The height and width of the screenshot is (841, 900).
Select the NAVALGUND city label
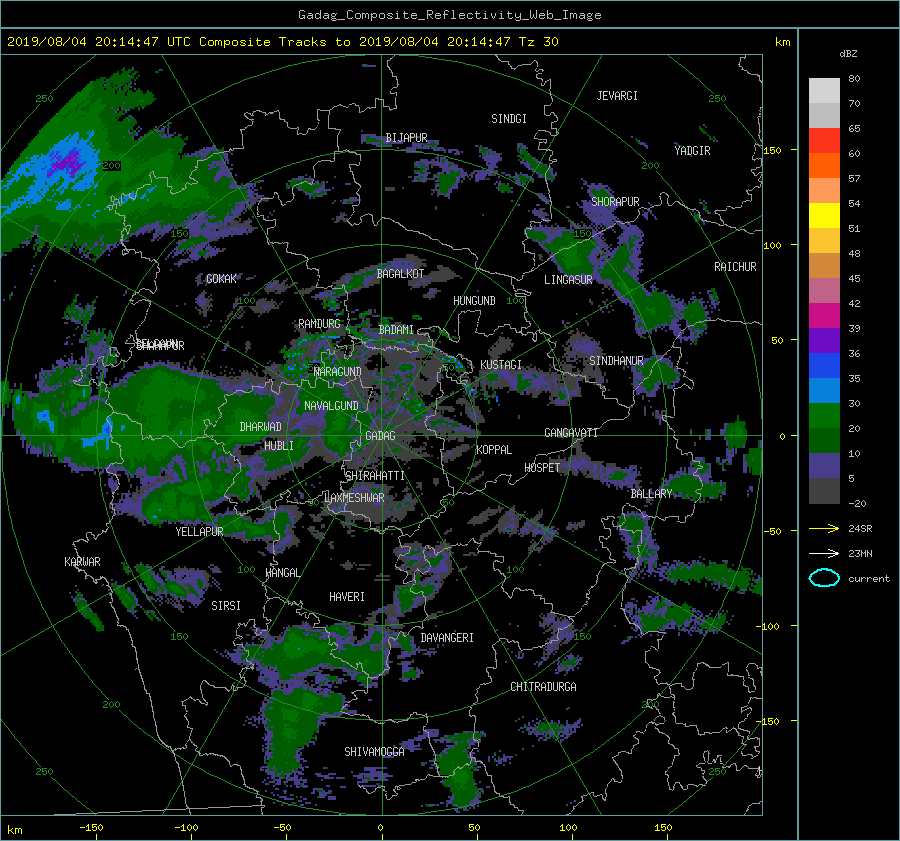(x=331, y=406)
